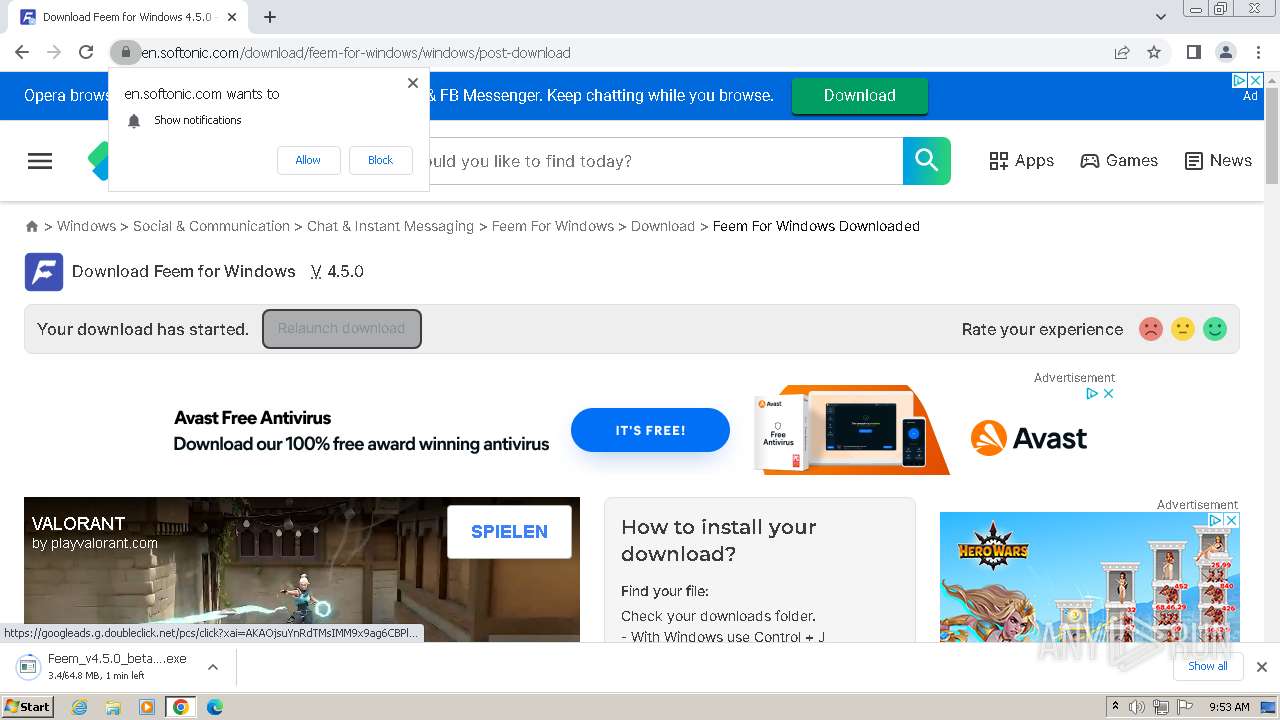Screen dimensions: 1280x720
Task: Click the volume speaker tray icon
Action: pyautogui.click(x=1137, y=707)
